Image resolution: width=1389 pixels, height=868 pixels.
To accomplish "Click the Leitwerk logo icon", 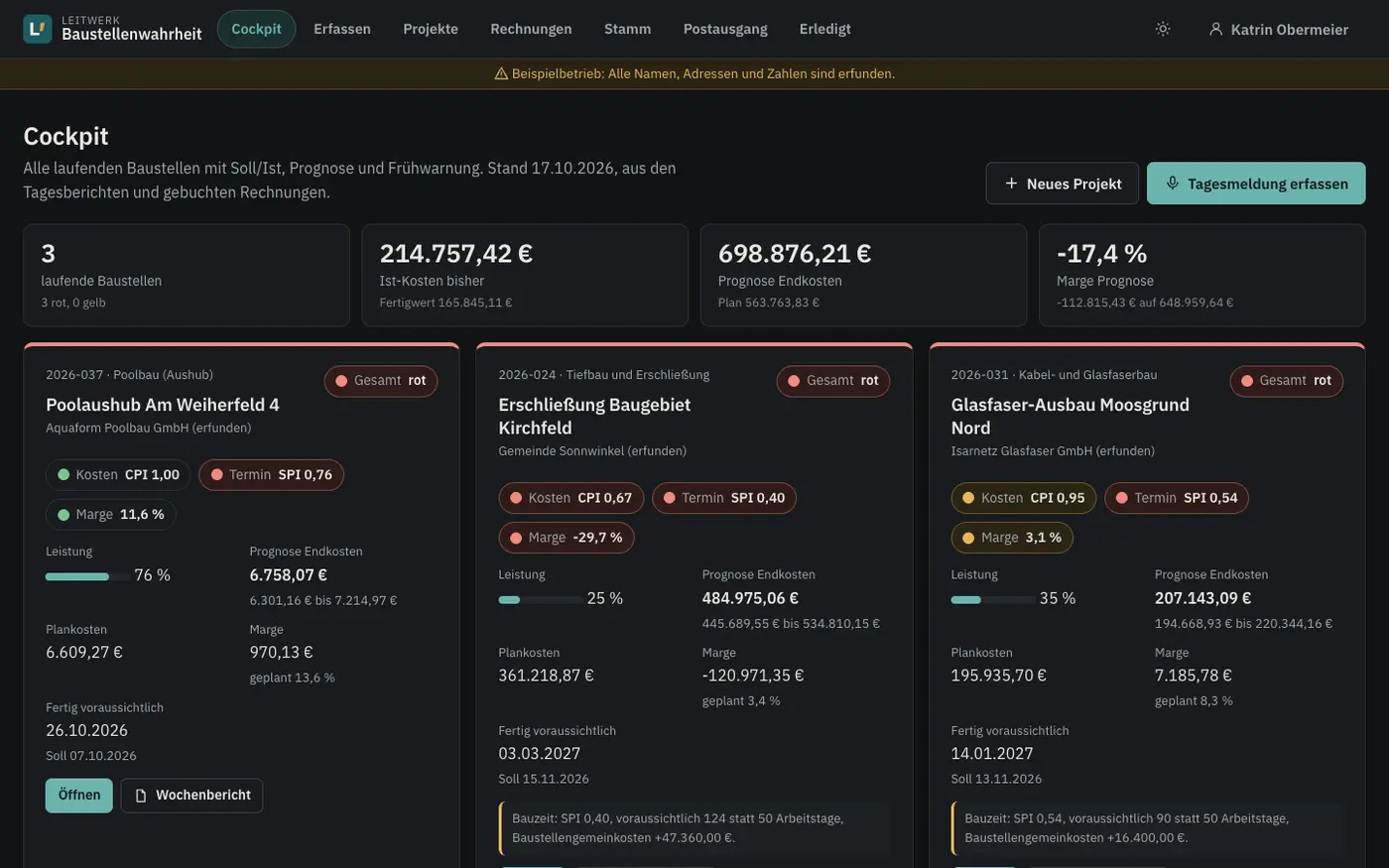I will pyautogui.click(x=38, y=29).
